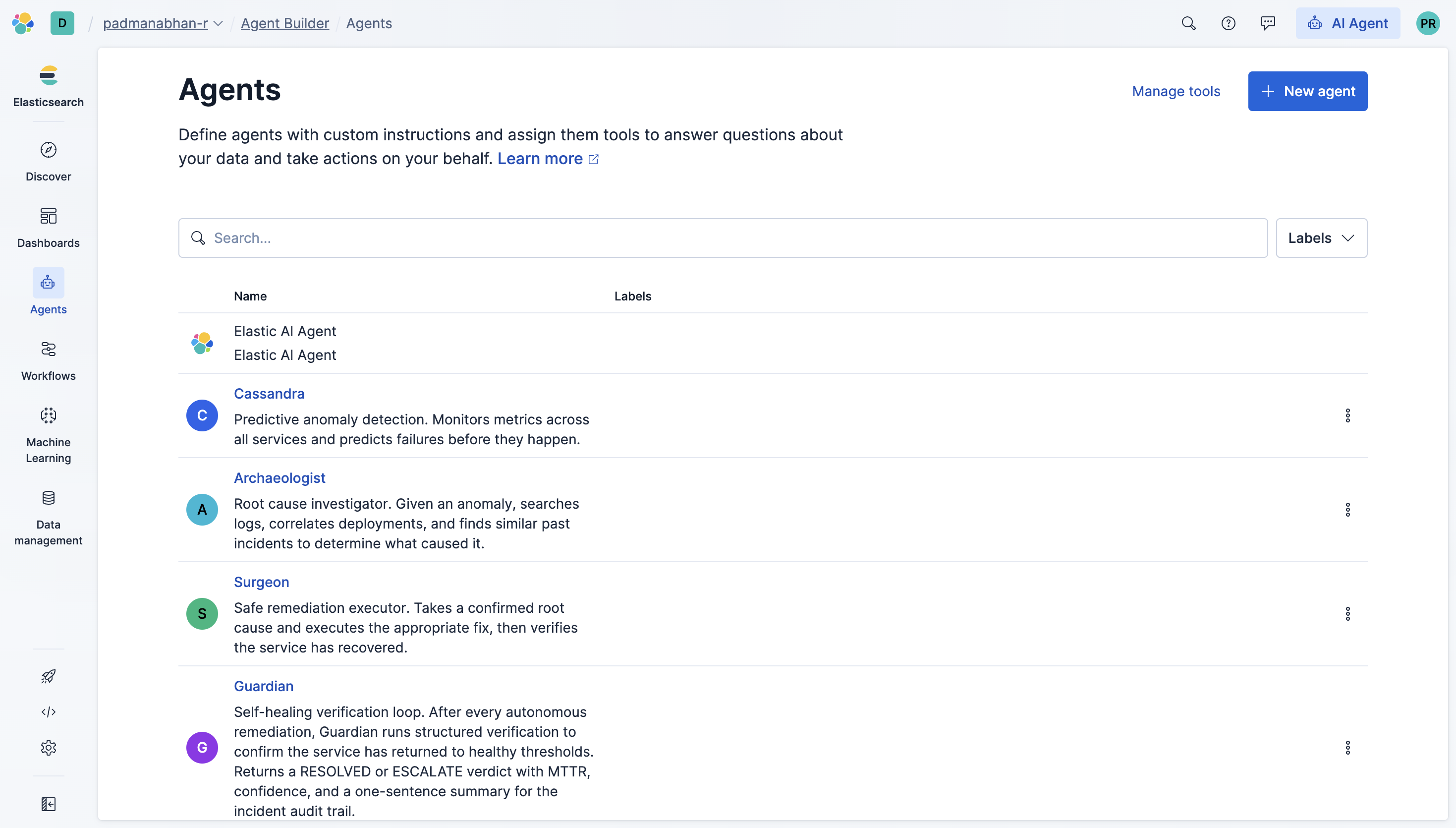Click the New agent button

click(1307, 91)
